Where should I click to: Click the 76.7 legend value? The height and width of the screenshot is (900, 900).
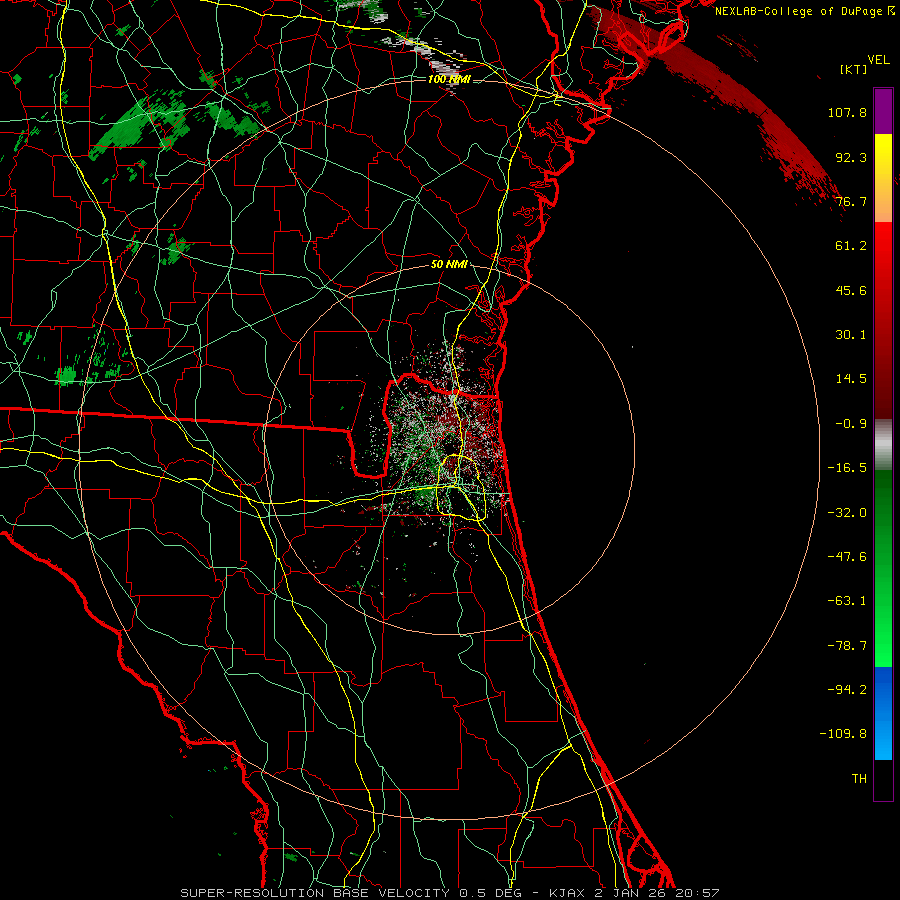(851, 201)
